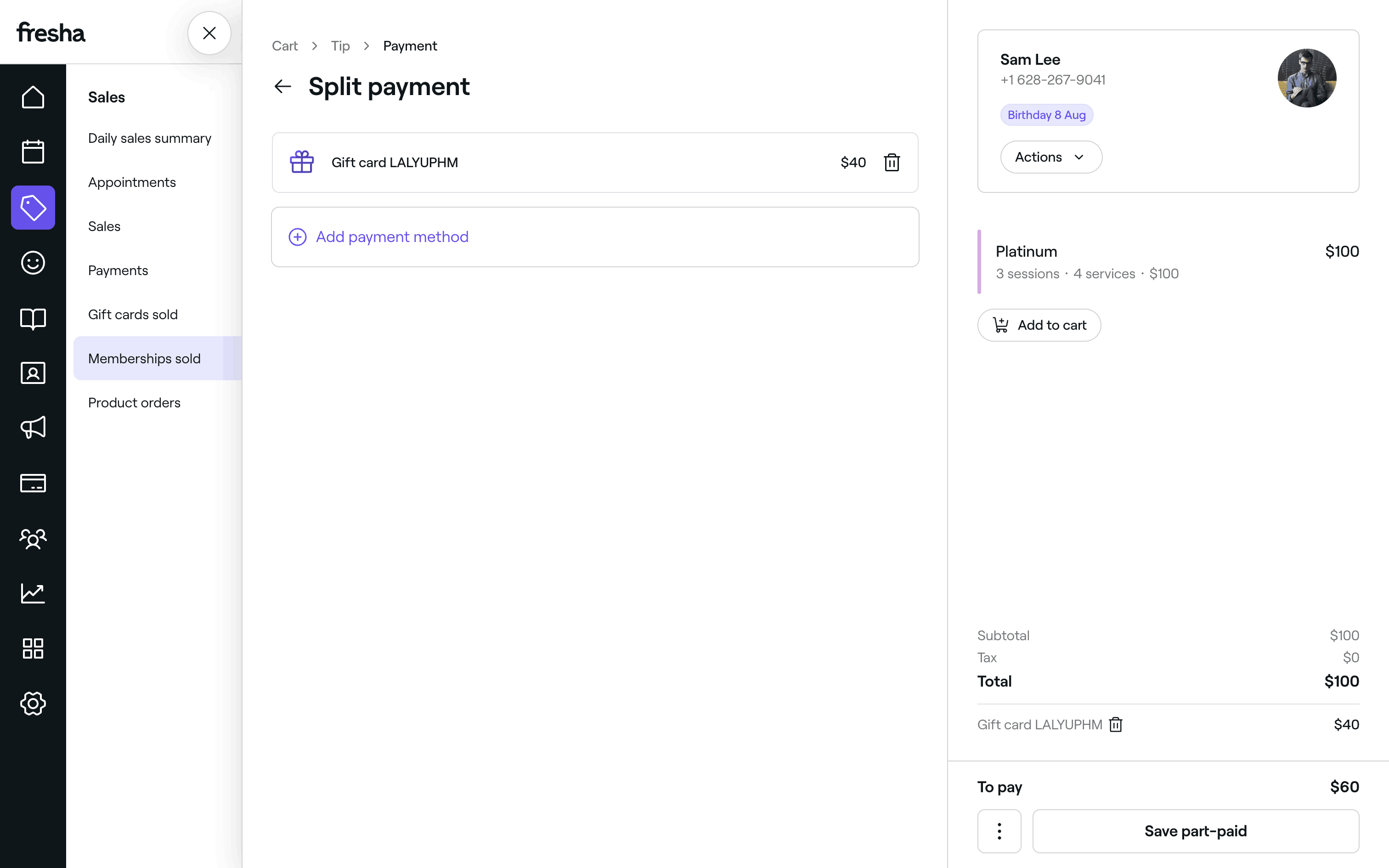Open the Settings gear icon
The width and height of the screenshot is (1389, 868).
coord(33,703)
